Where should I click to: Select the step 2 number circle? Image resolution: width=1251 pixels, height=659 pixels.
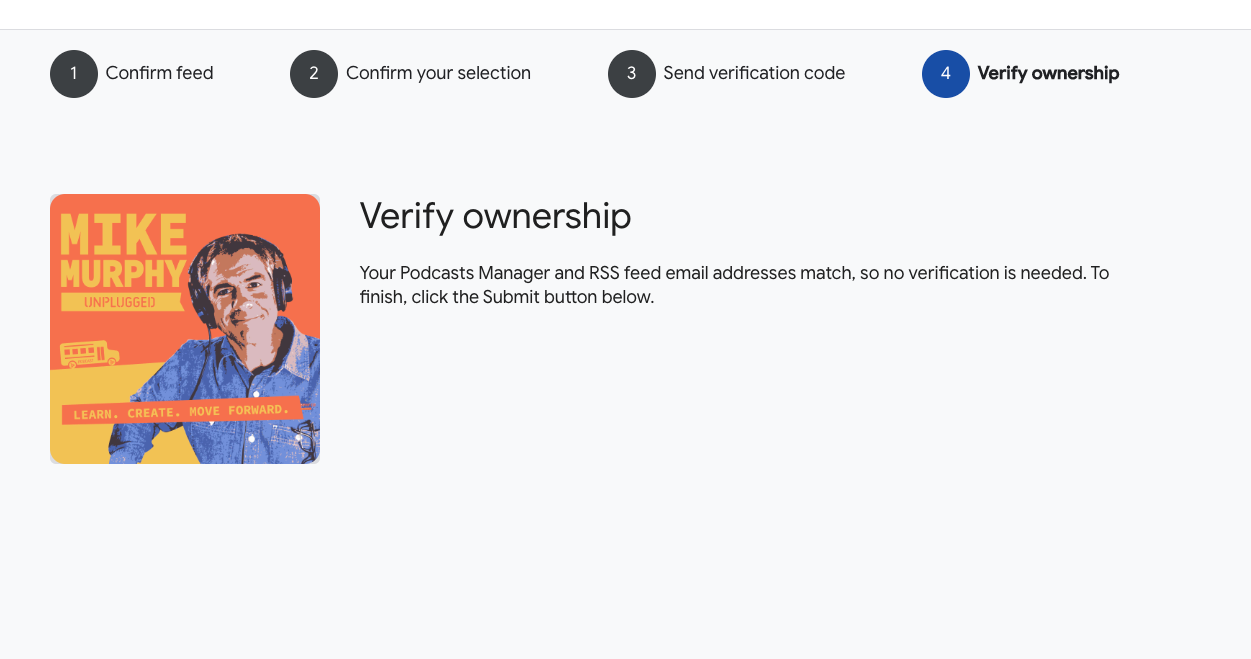pyautogui.click(x=314, y=74)
